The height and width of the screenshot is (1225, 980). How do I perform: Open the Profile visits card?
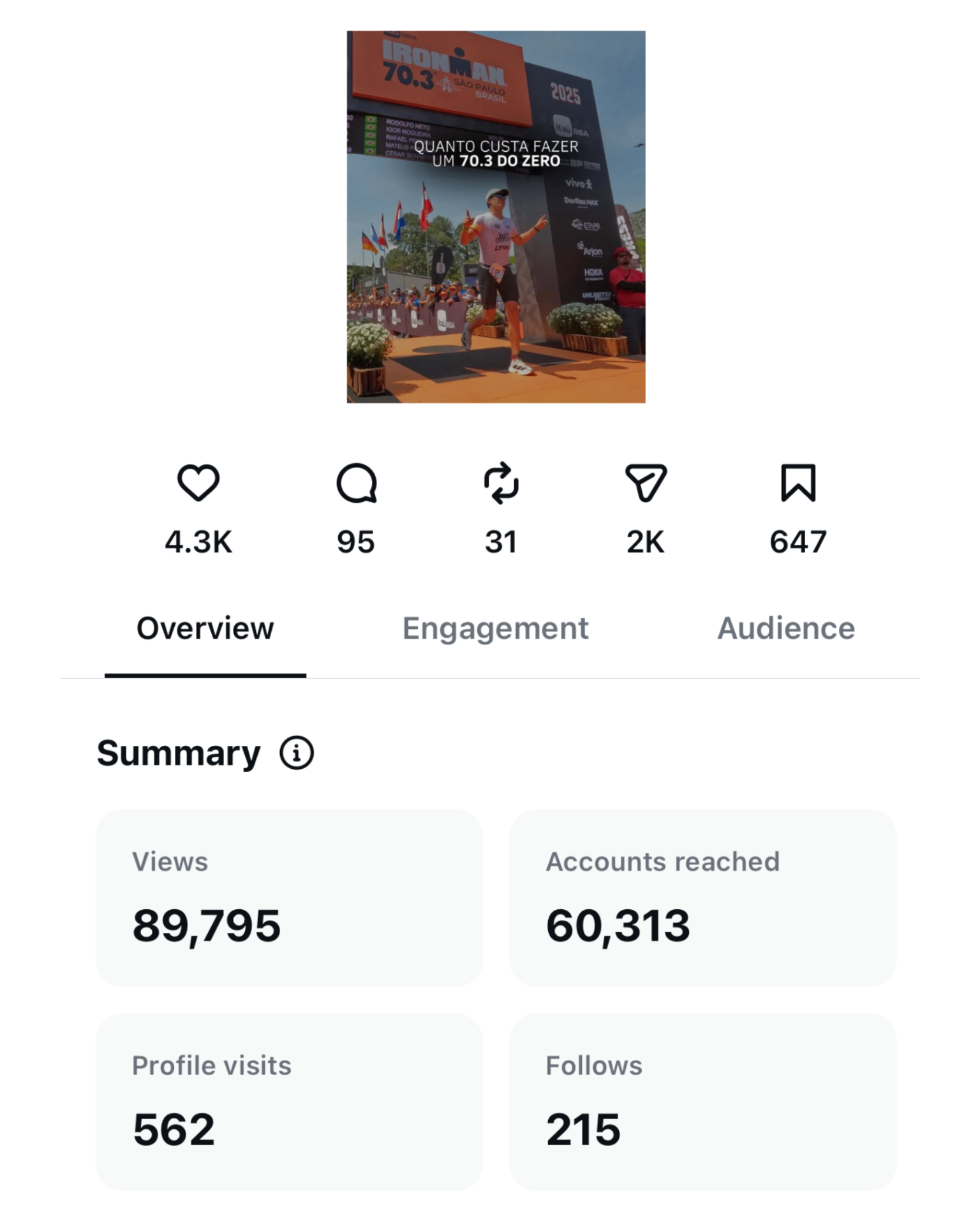[290, 1102]
